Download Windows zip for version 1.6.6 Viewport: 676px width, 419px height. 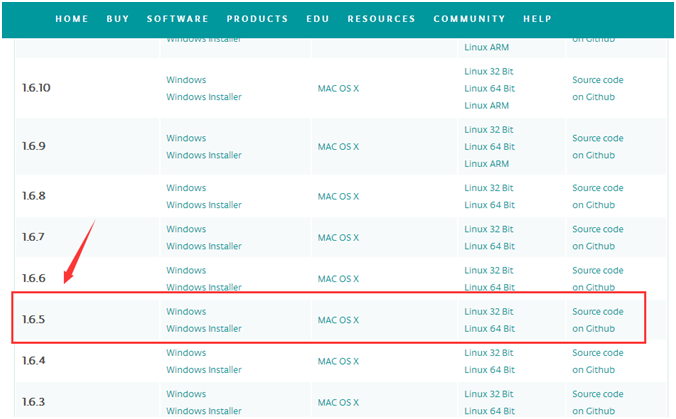point(186,270)
